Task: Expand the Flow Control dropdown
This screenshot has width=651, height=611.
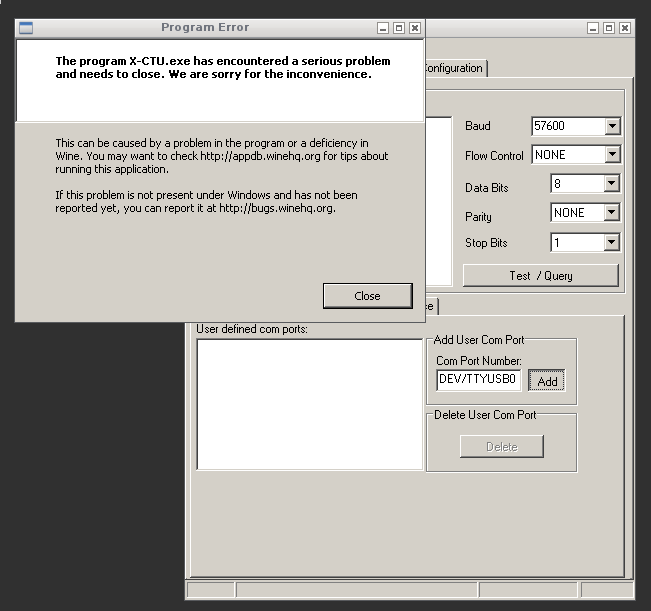Action: tap(612, 155)
